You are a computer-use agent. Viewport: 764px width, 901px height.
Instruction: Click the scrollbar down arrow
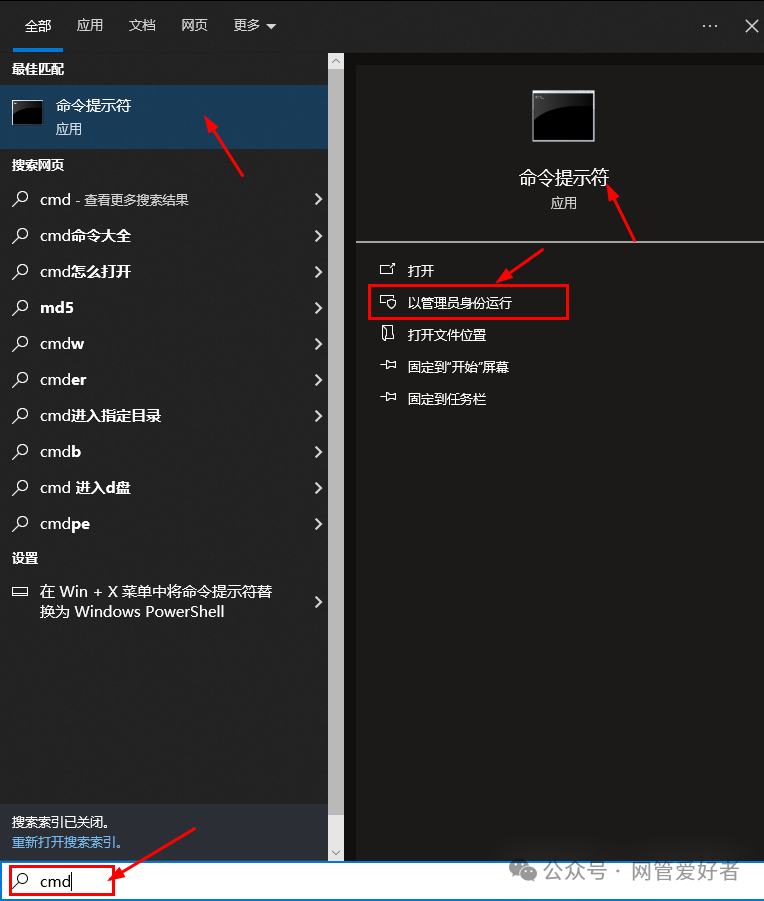point(336,853)
